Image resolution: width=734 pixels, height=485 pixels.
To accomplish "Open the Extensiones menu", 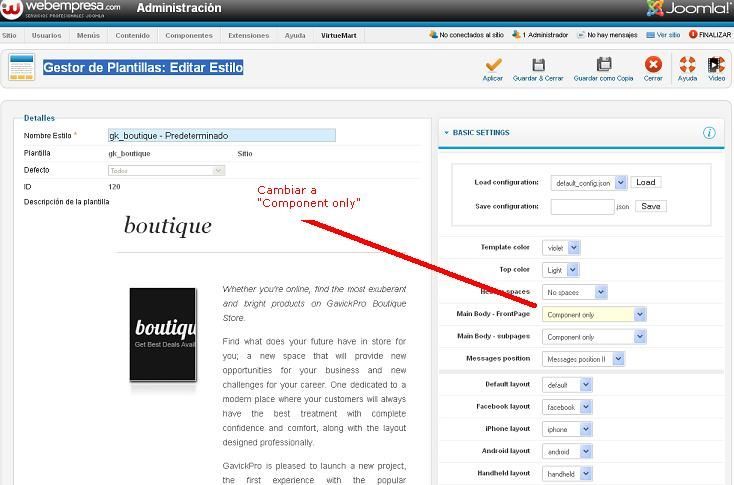I will [249, 36].
